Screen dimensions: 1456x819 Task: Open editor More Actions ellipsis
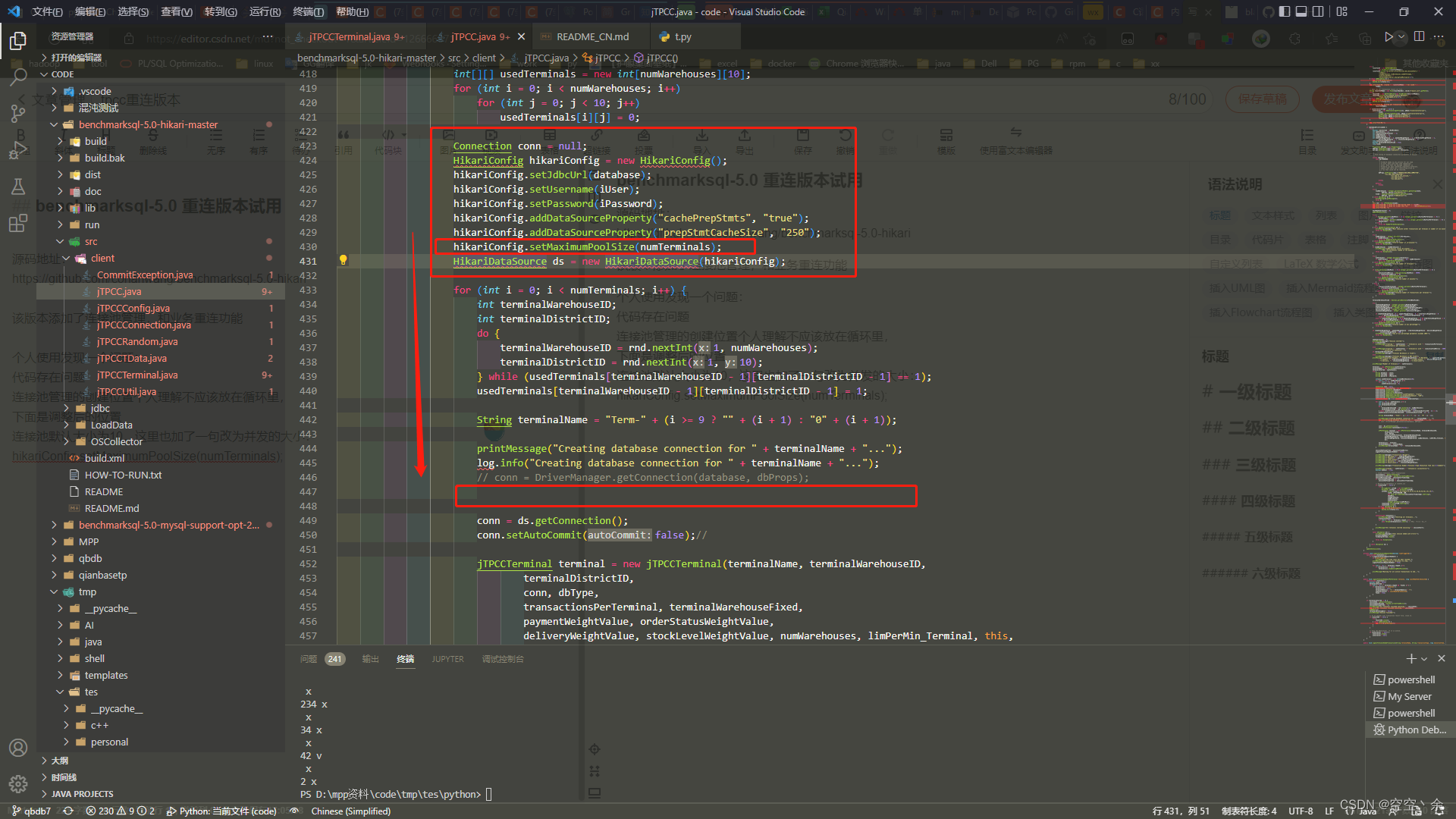1440,36
